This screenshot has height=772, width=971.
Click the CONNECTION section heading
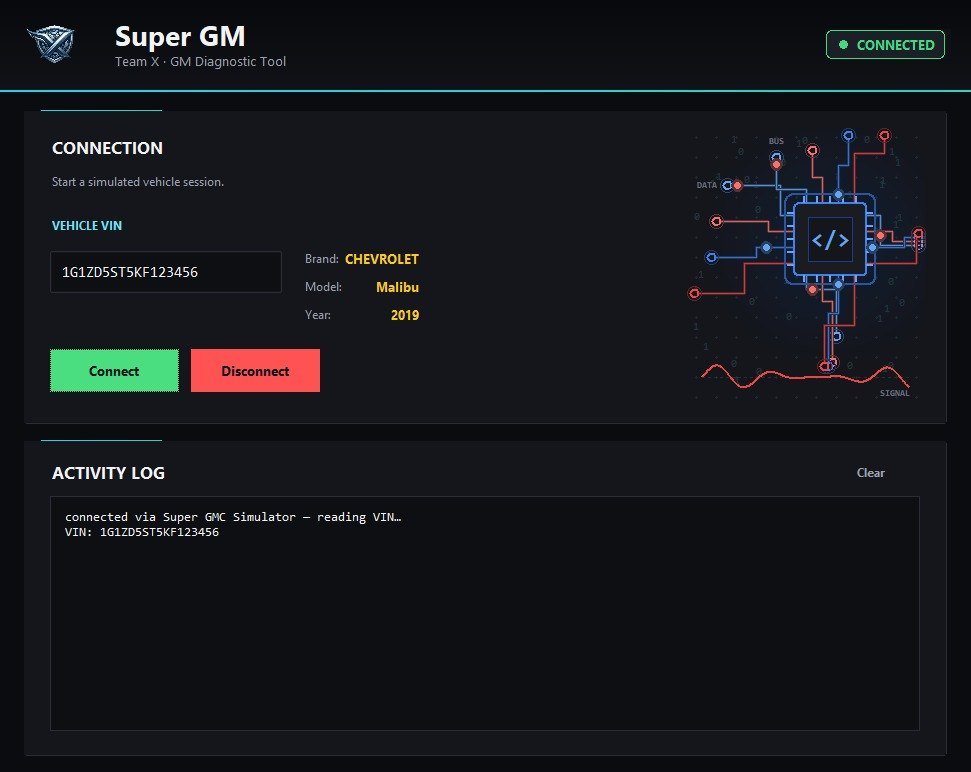108,148
